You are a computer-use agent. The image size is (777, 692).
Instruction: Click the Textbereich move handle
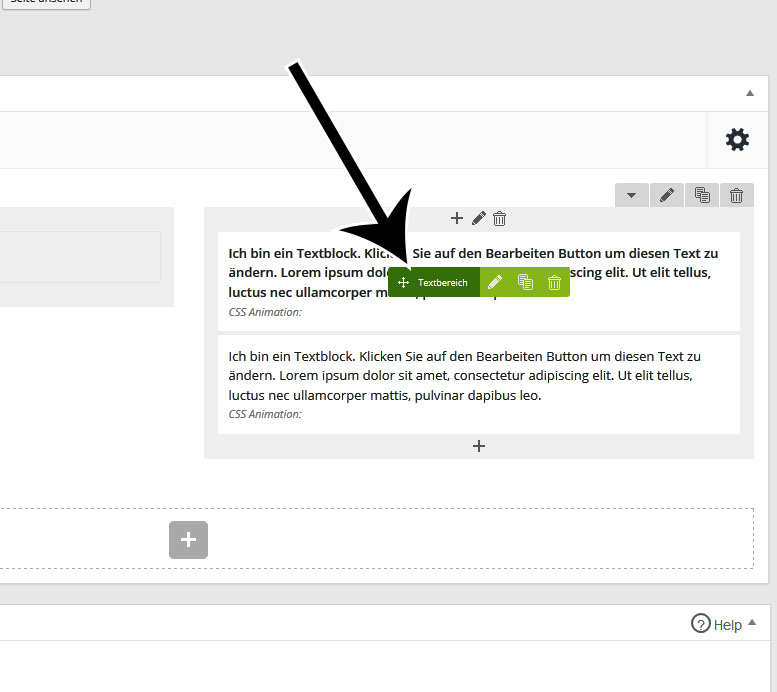[x=434, y=283]
